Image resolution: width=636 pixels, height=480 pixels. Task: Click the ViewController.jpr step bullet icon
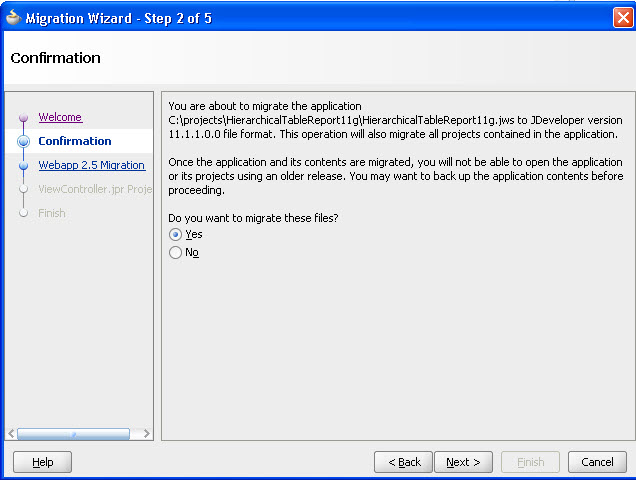pos(24,189)
